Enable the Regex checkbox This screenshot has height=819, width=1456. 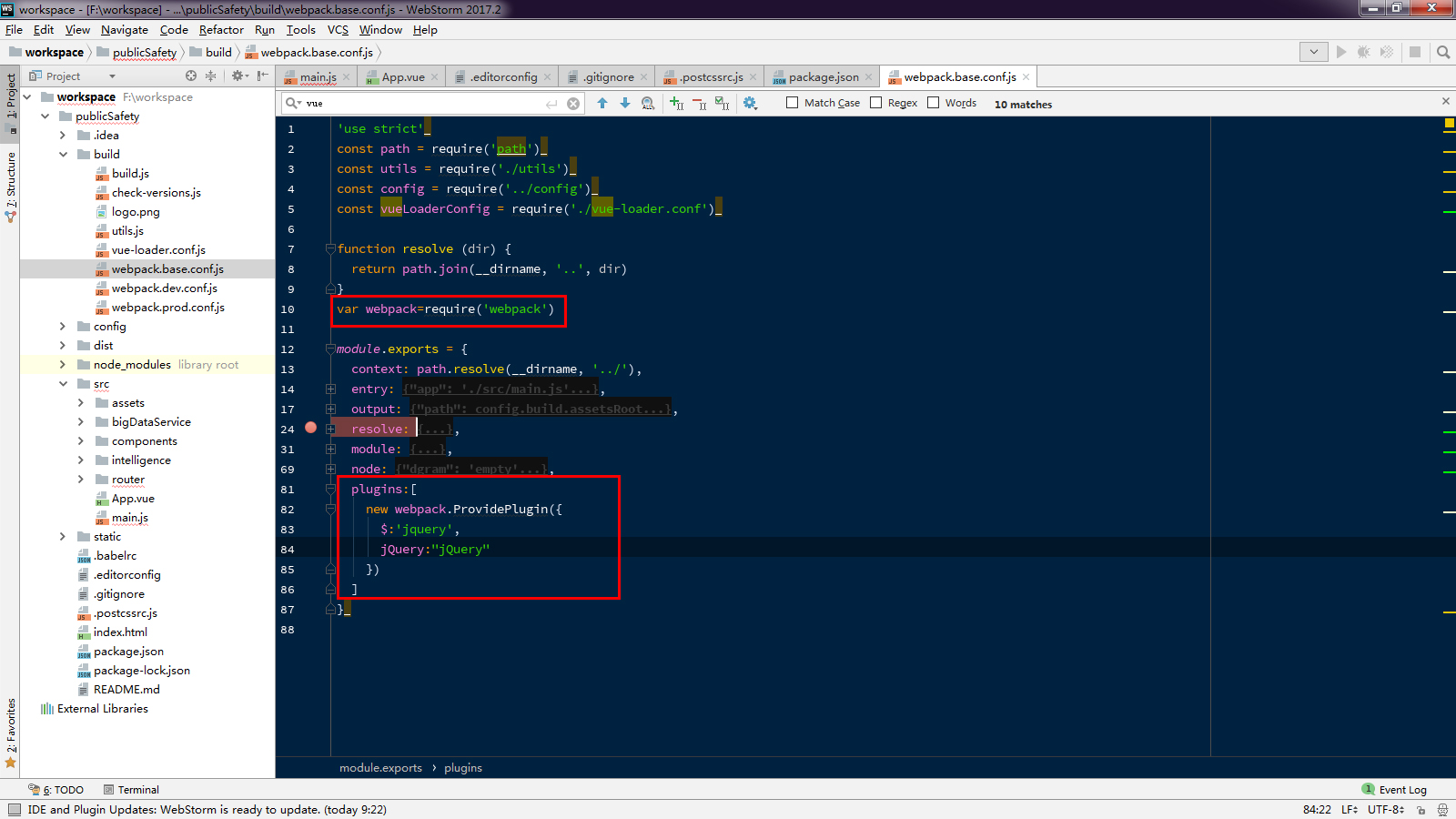click(876, 103)
